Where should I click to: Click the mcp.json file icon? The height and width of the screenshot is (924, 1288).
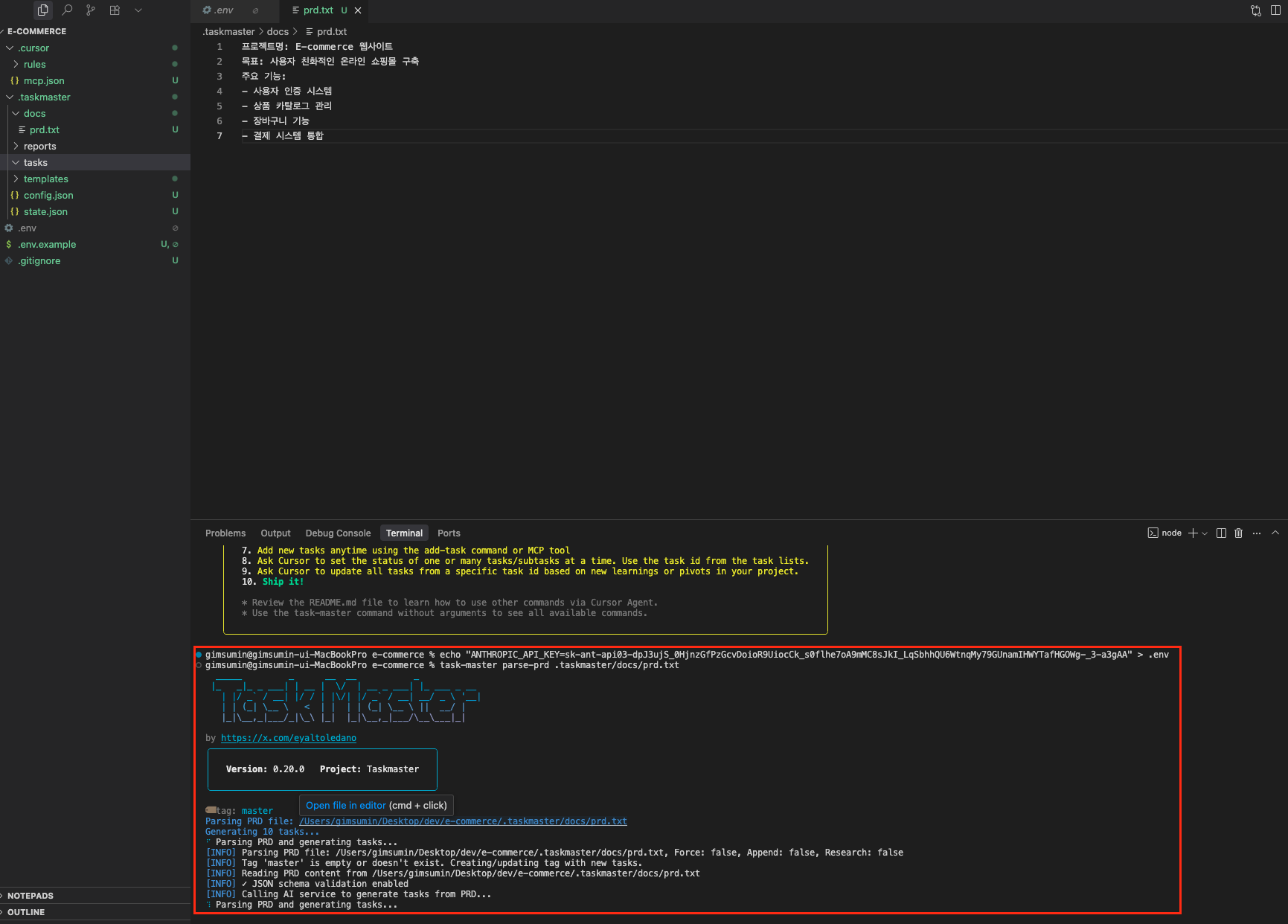(15, 80)
